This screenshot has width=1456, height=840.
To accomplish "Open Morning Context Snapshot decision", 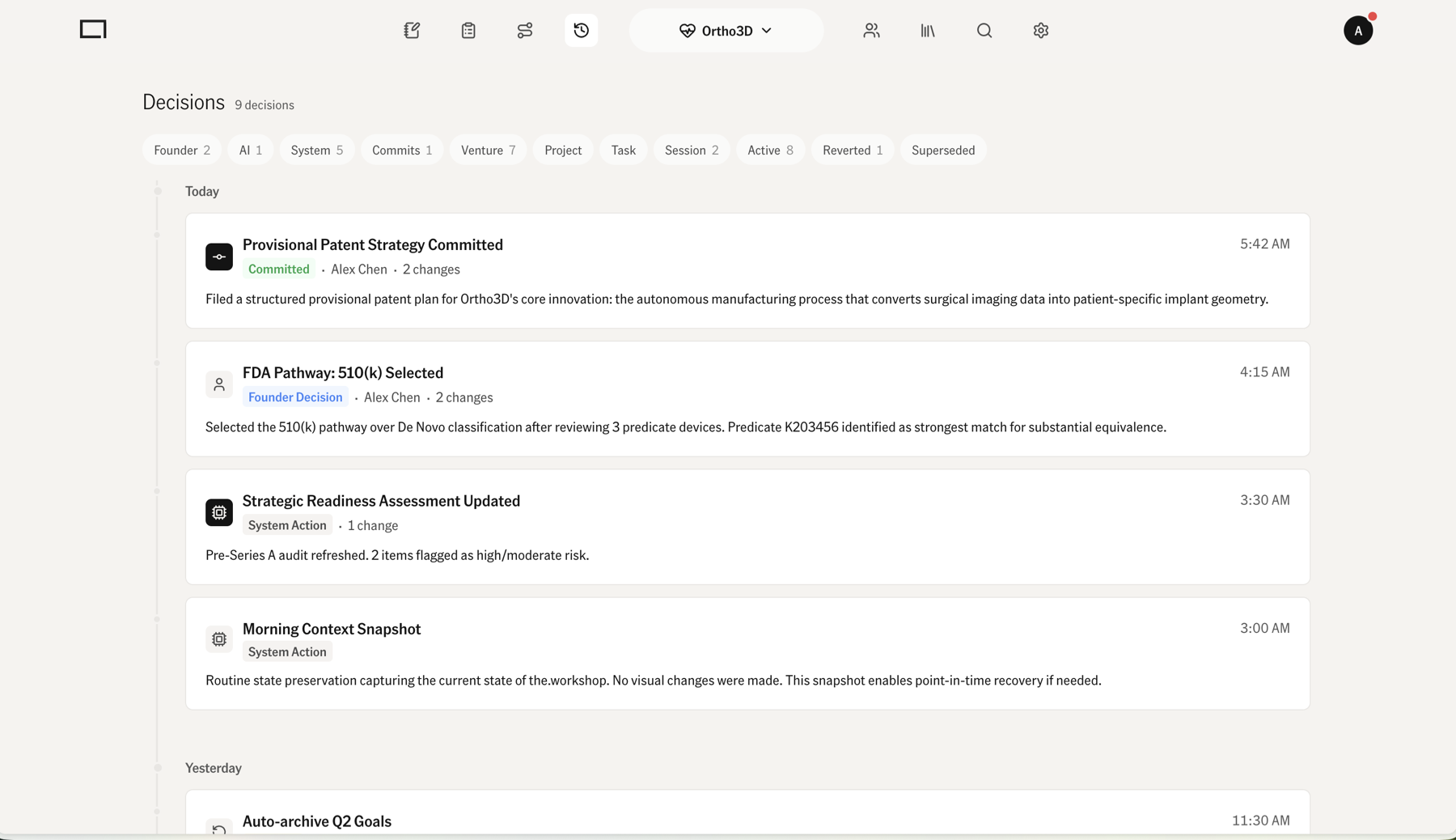I will point(747,654).
